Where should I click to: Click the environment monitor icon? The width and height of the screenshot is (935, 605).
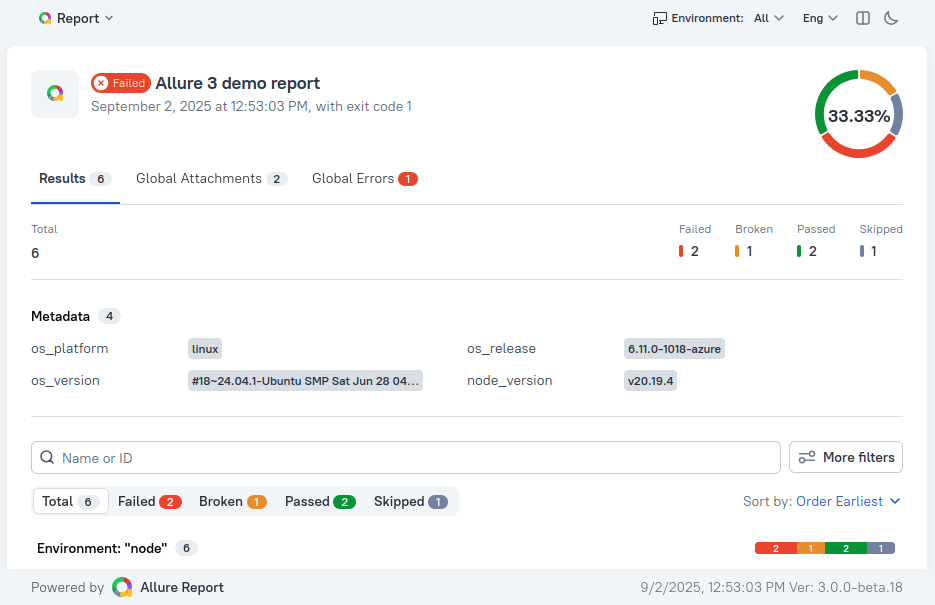pos(659,18)
